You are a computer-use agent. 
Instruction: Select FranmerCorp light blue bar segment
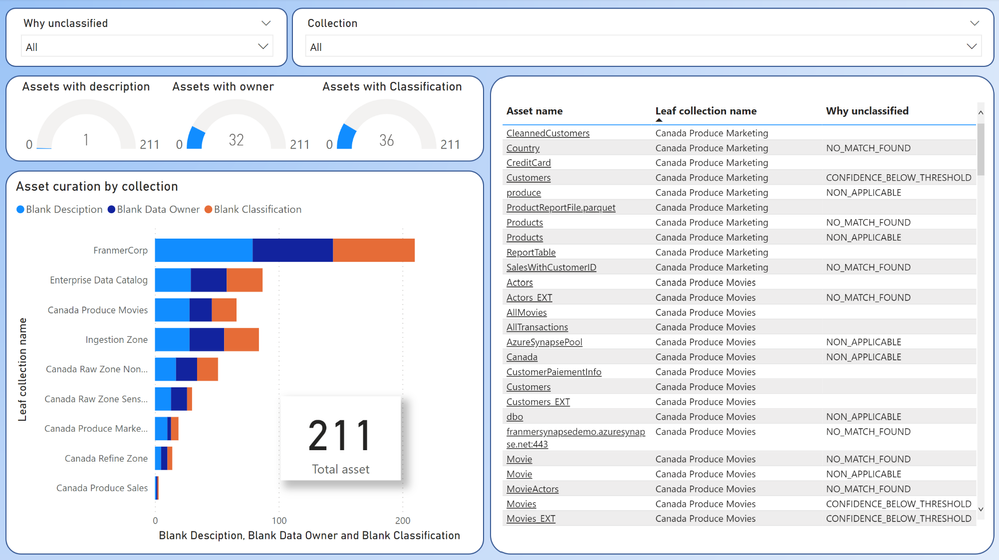tap(204, 250)
